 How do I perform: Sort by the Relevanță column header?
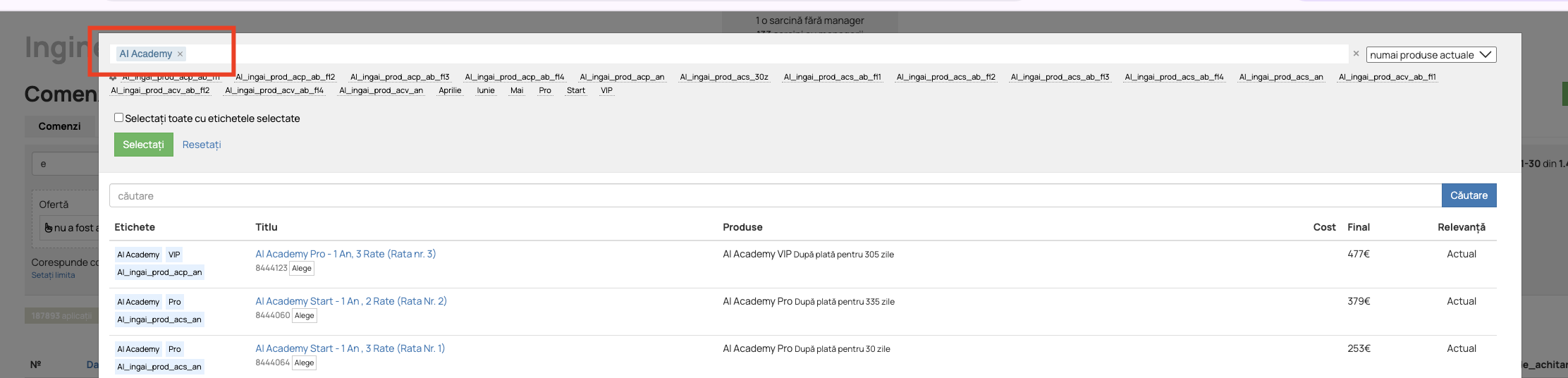pyautogui.click(x=1462, y=227)
